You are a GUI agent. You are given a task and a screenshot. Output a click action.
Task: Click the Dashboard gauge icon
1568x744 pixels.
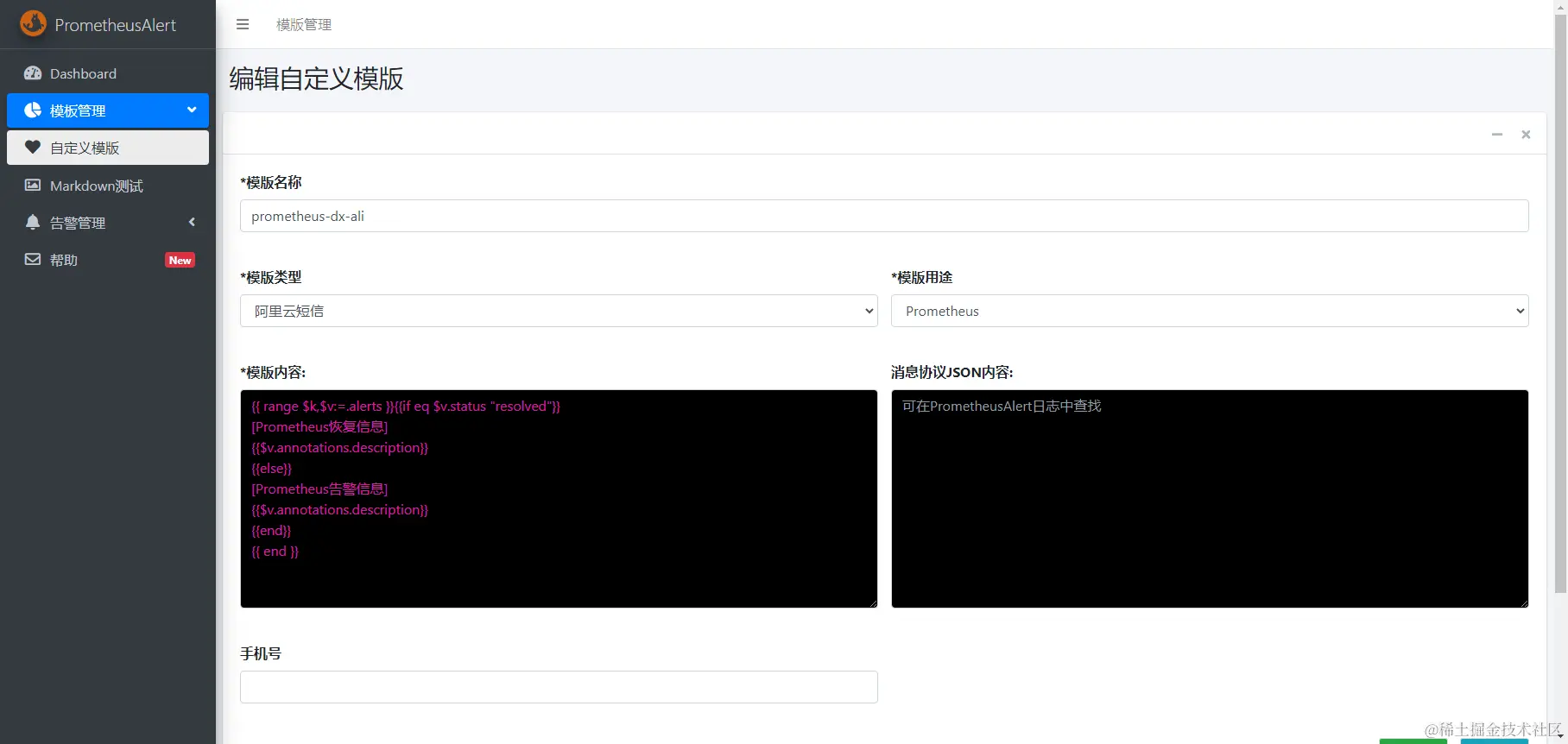[33, 73]
